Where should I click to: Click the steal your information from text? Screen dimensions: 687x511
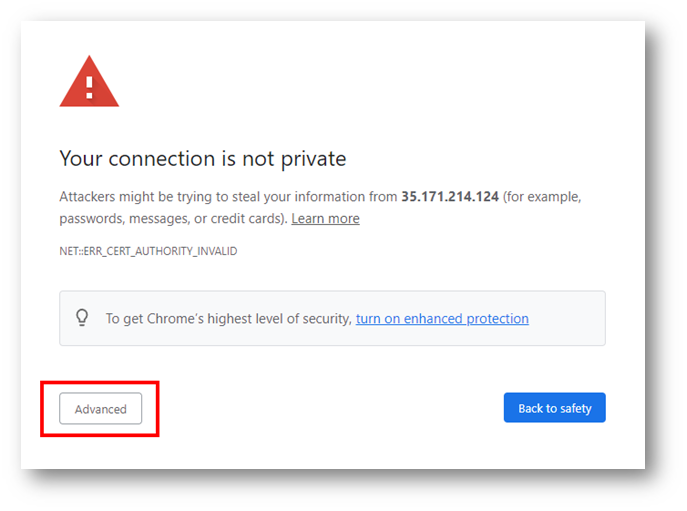[x=315, y=197]
